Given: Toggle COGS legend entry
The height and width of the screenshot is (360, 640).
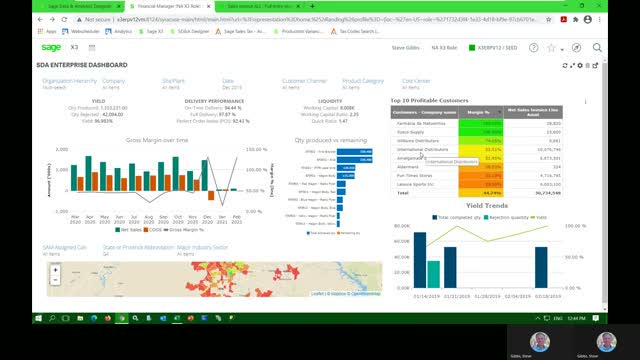Looking at the screenshot, I should pyautogui.click(x=153, y=230).
